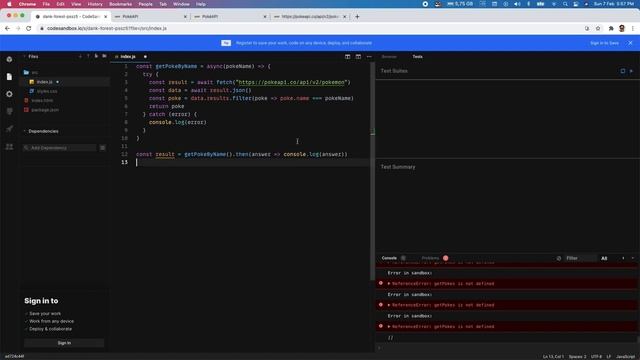Click the Chrome address bar URL
This screenshot has width=640, height=360.
[107, 29]
